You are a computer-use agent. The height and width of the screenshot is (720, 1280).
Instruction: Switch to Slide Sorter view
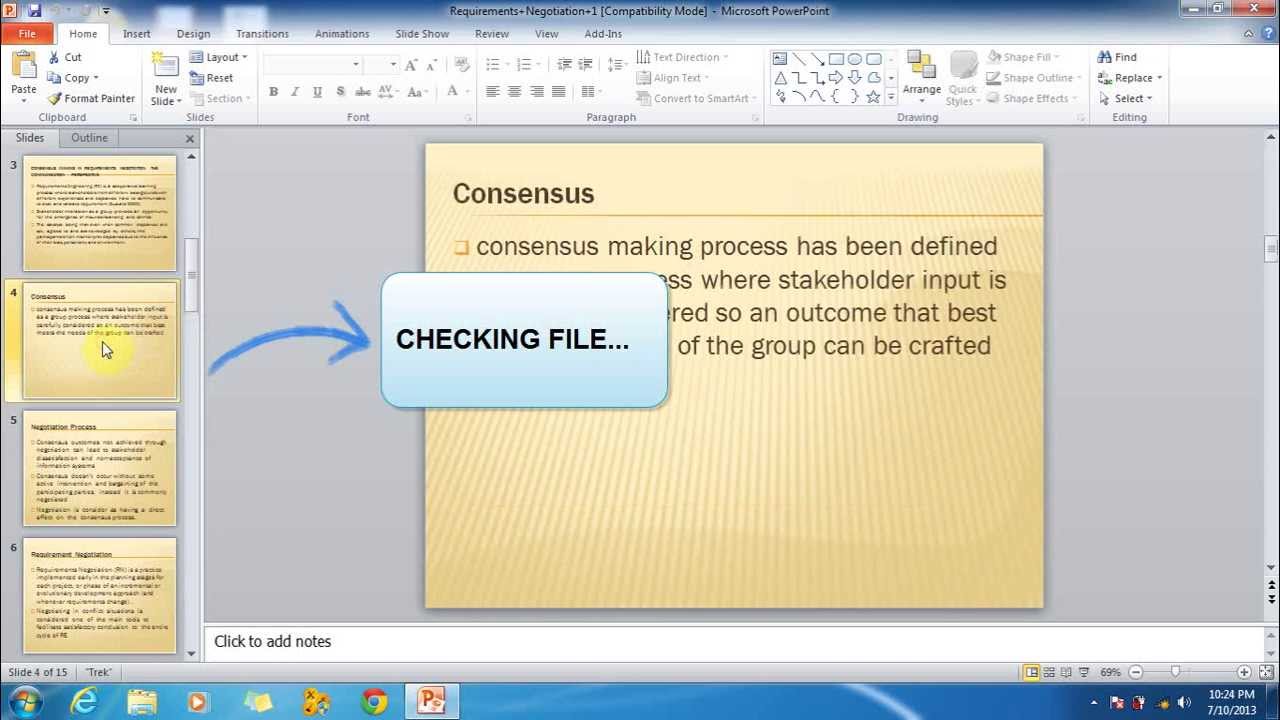(1049, 672)
